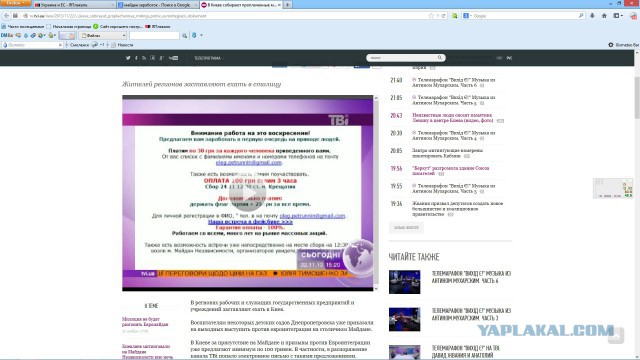The width and height of the screenshot is (640, 360).
Task: Open the 21:05 'Телемарафон Часть 5' news item
Action: click(x=453, y=100)
